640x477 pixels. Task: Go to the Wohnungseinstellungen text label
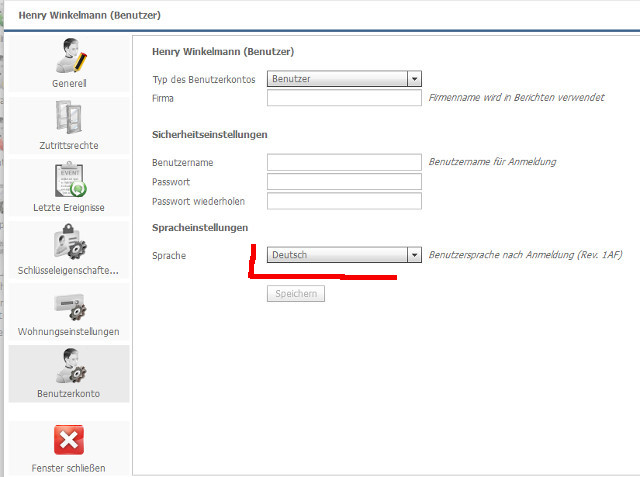tap(69, 331)
